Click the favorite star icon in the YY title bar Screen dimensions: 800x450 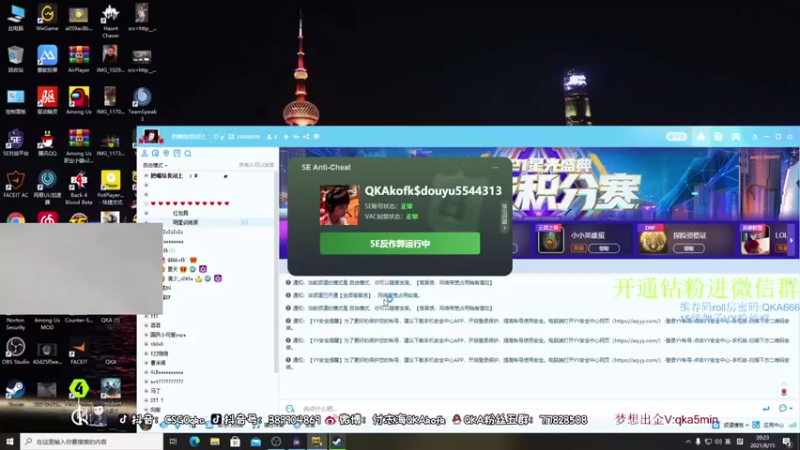coord(286,137)
